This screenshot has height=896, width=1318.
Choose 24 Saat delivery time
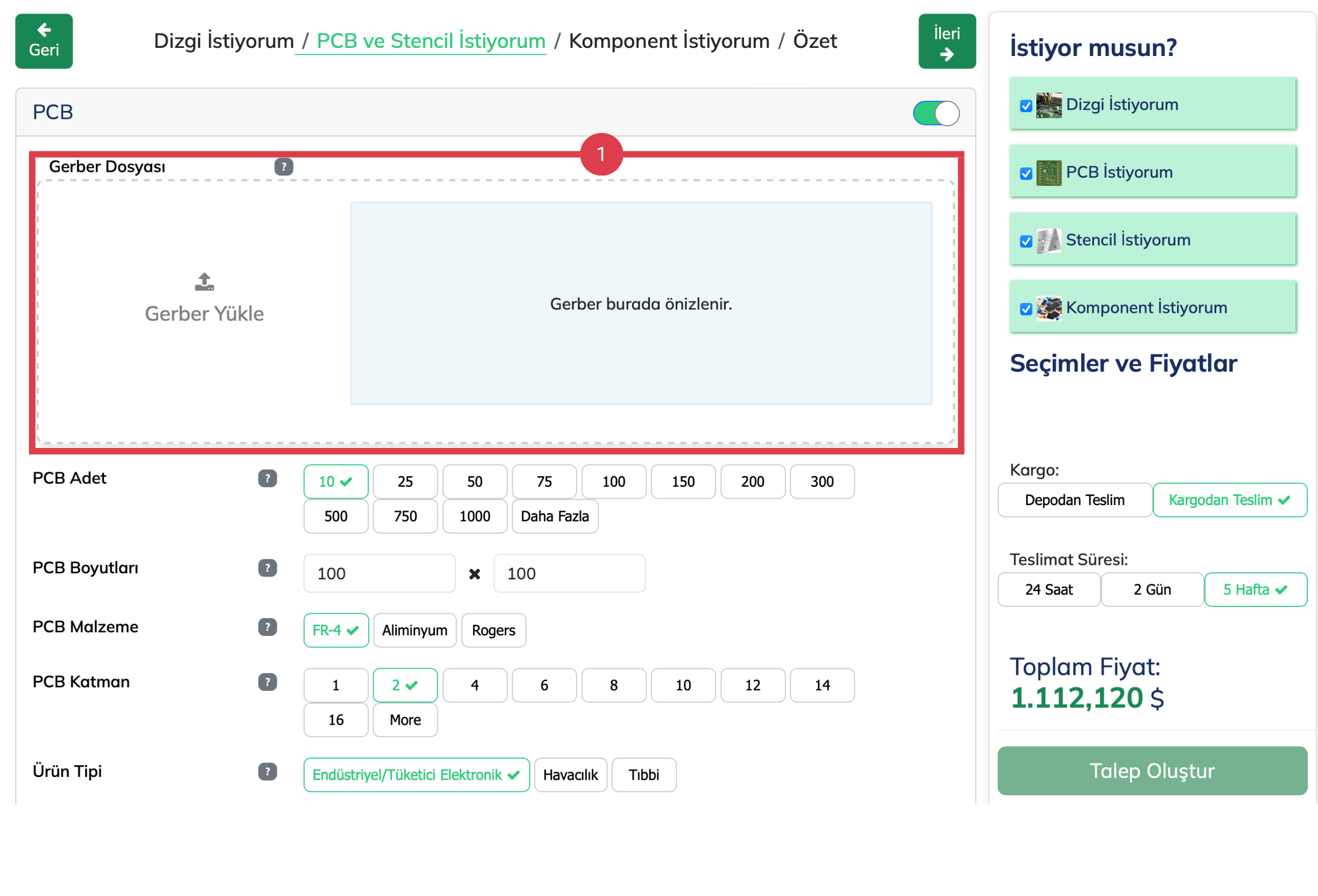coord(1049,589)
